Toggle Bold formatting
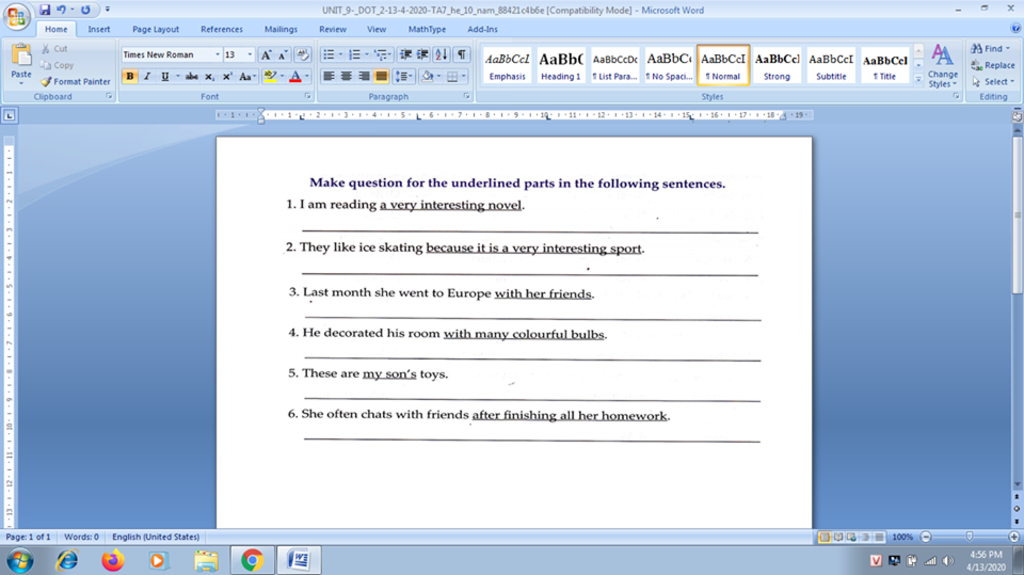The image size is (1024, 575). pyautogui.click(x=129, y=76)
